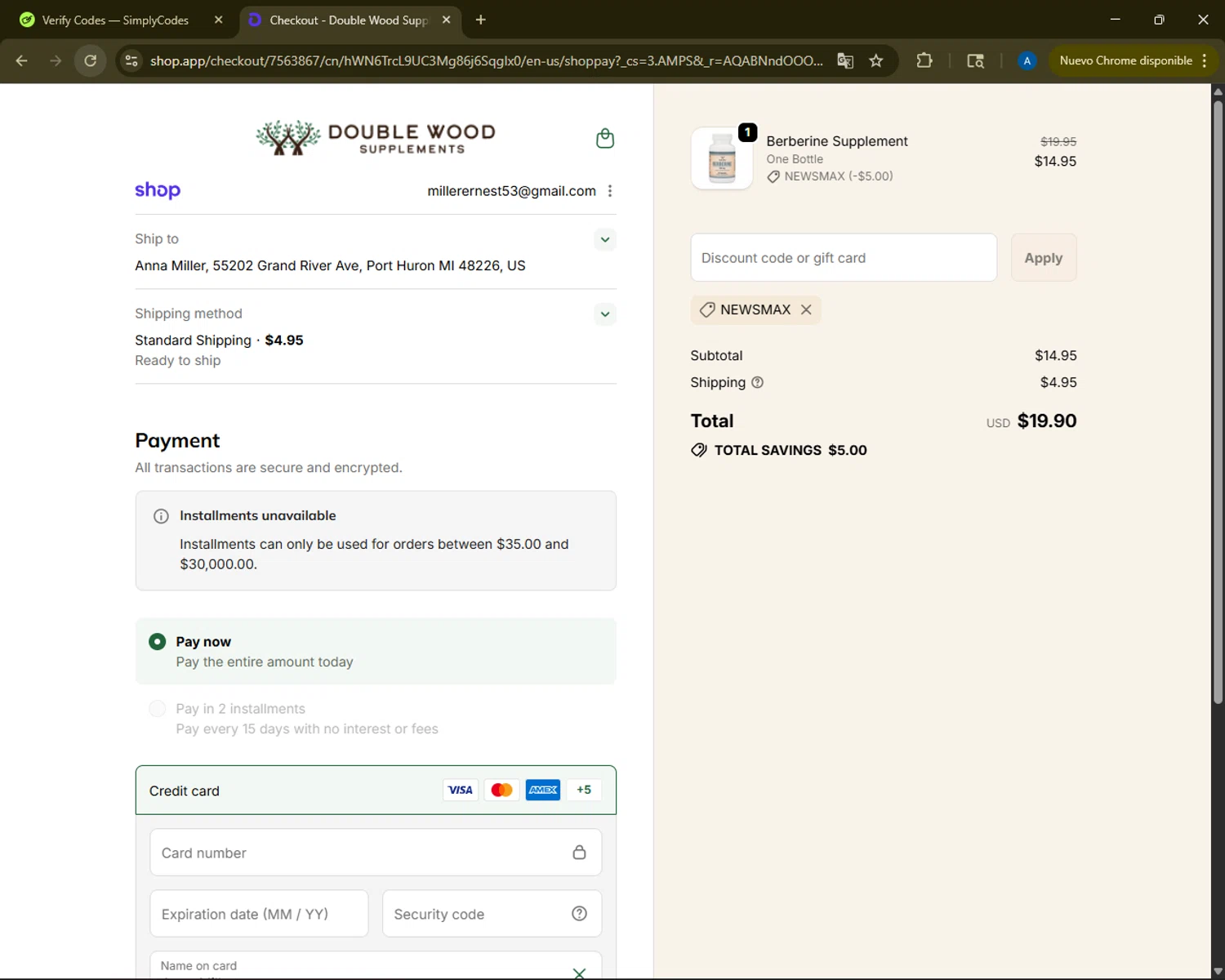Select the Pay now radio option
This screenshot has height=980, width=1225.
point(158,642)
